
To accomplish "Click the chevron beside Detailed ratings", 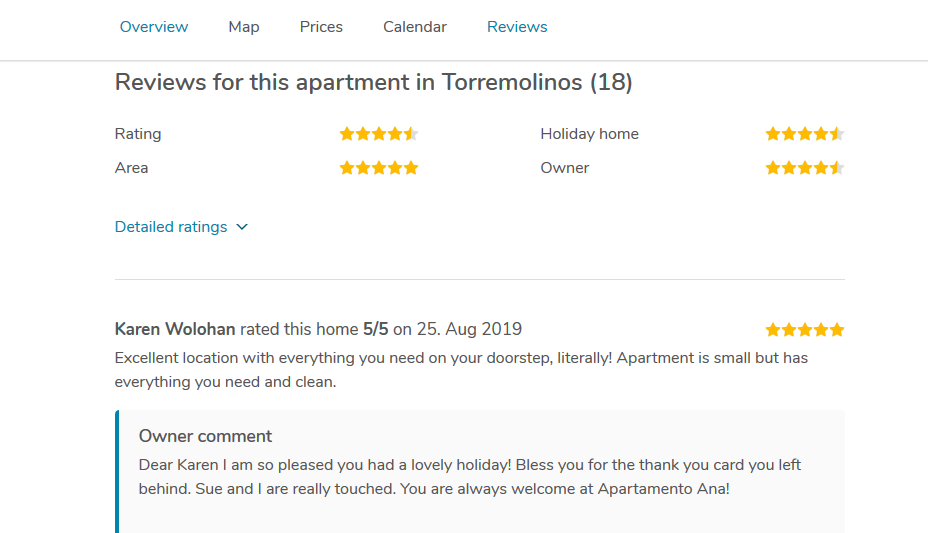I will (x=242, y=227).
